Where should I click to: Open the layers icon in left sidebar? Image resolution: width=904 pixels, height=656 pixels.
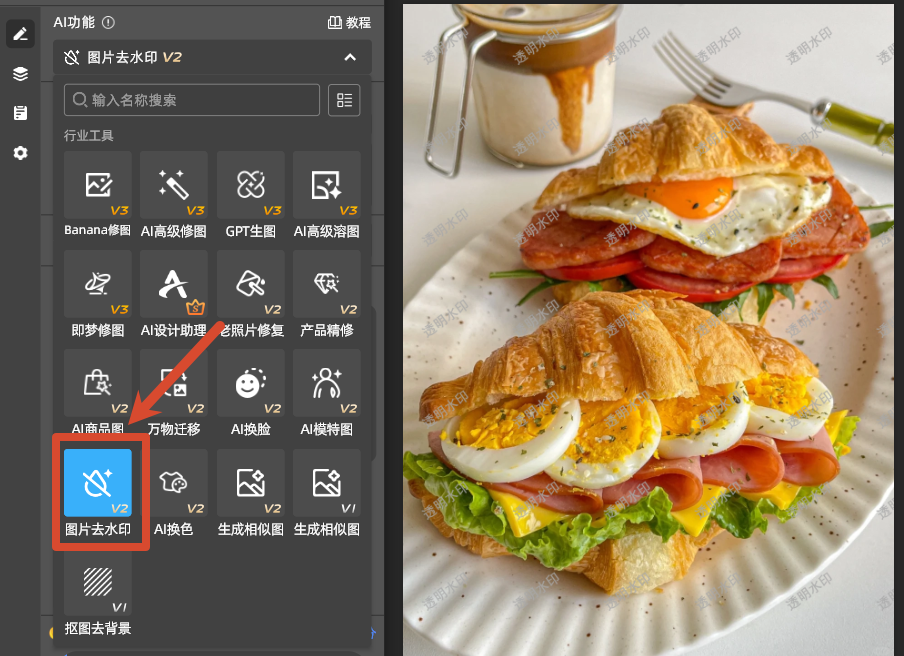(20, 74)
